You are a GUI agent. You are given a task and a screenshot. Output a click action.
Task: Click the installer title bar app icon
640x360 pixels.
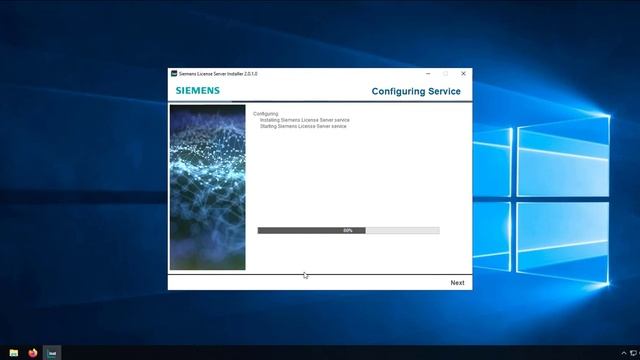pyautogui.click(x=174, y=73)
